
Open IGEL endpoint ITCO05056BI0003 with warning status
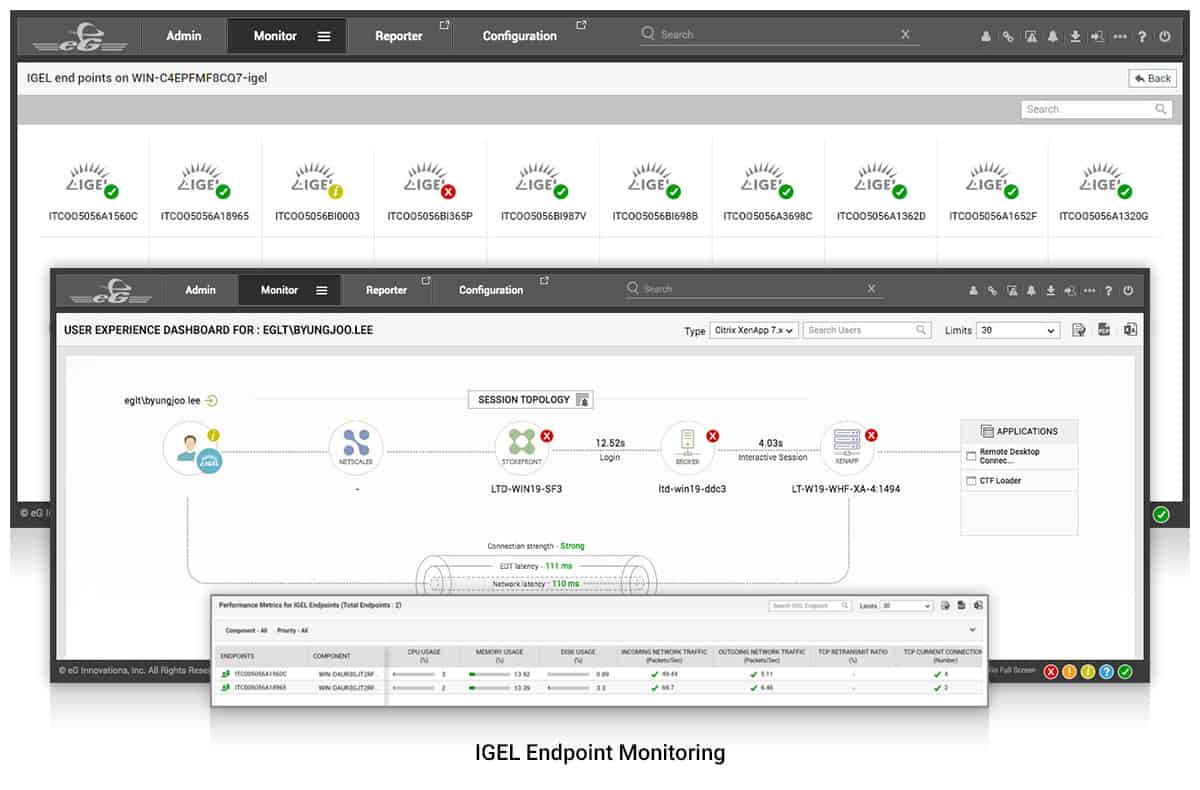318,192
